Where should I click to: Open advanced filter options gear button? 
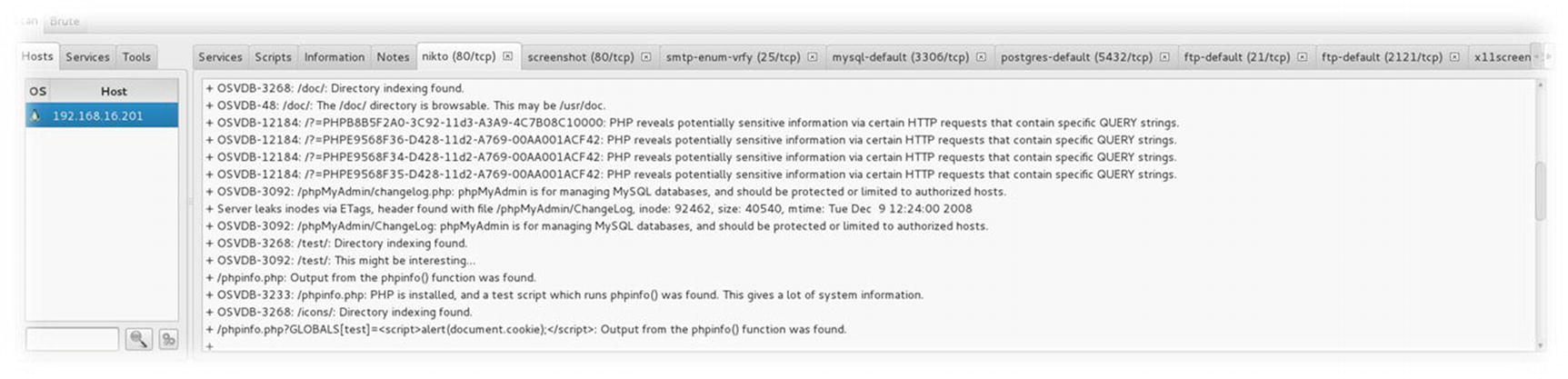tap(168, 339)
